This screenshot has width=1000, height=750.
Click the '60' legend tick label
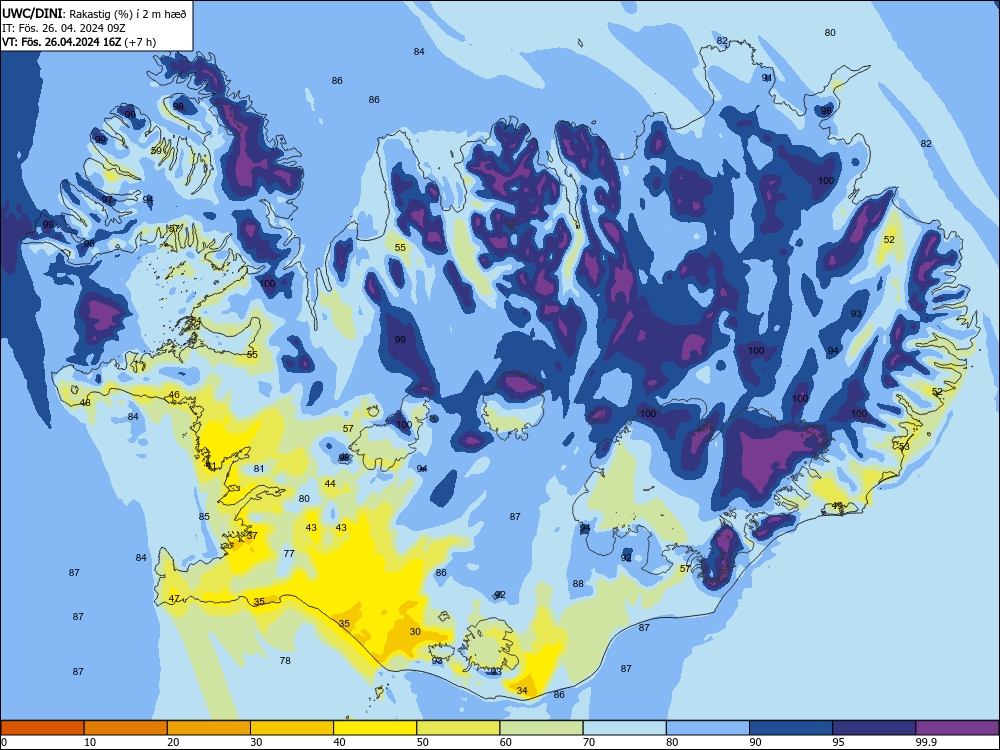[506, 742]
